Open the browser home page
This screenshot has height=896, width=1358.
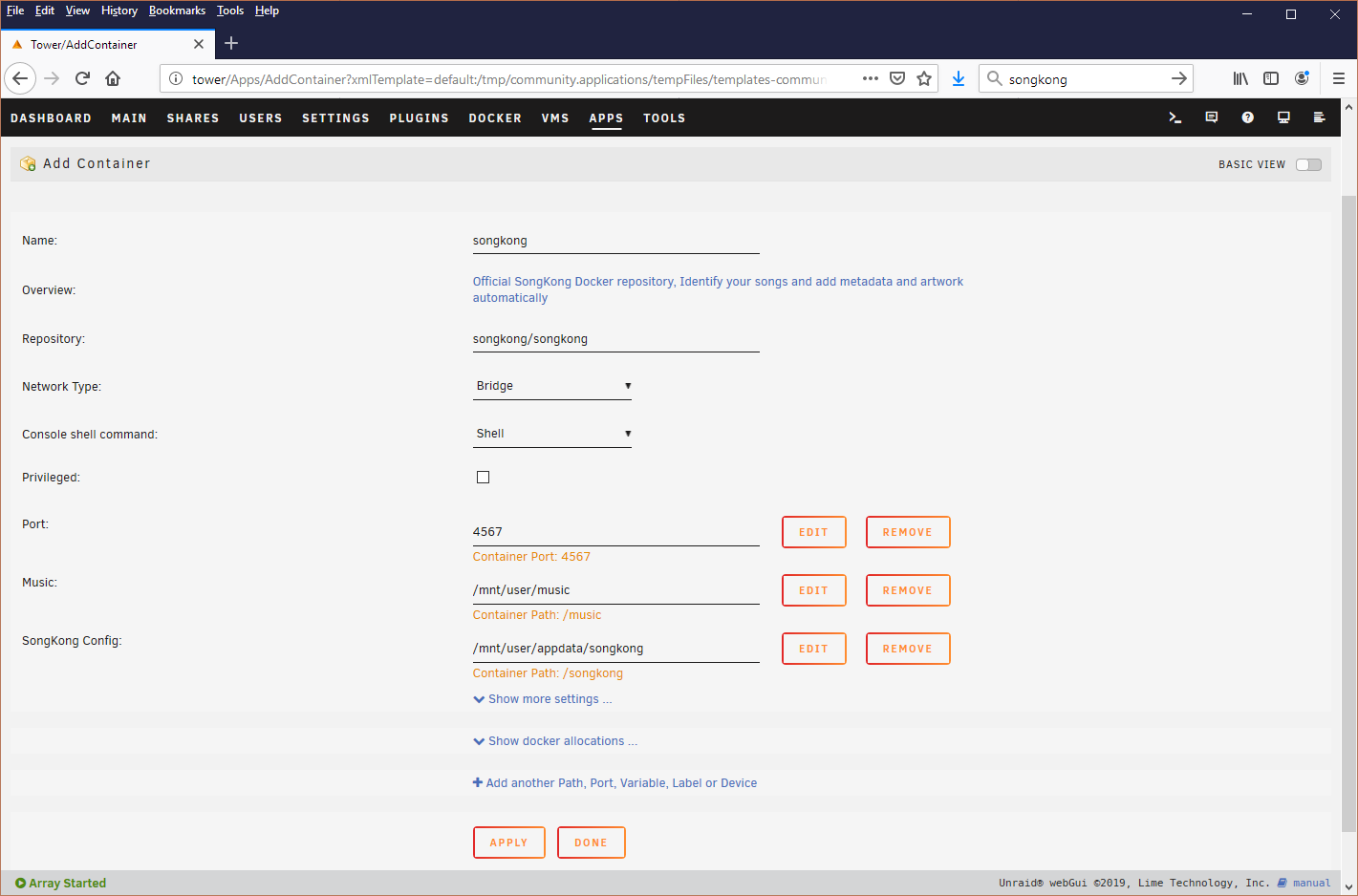[113, 78]
